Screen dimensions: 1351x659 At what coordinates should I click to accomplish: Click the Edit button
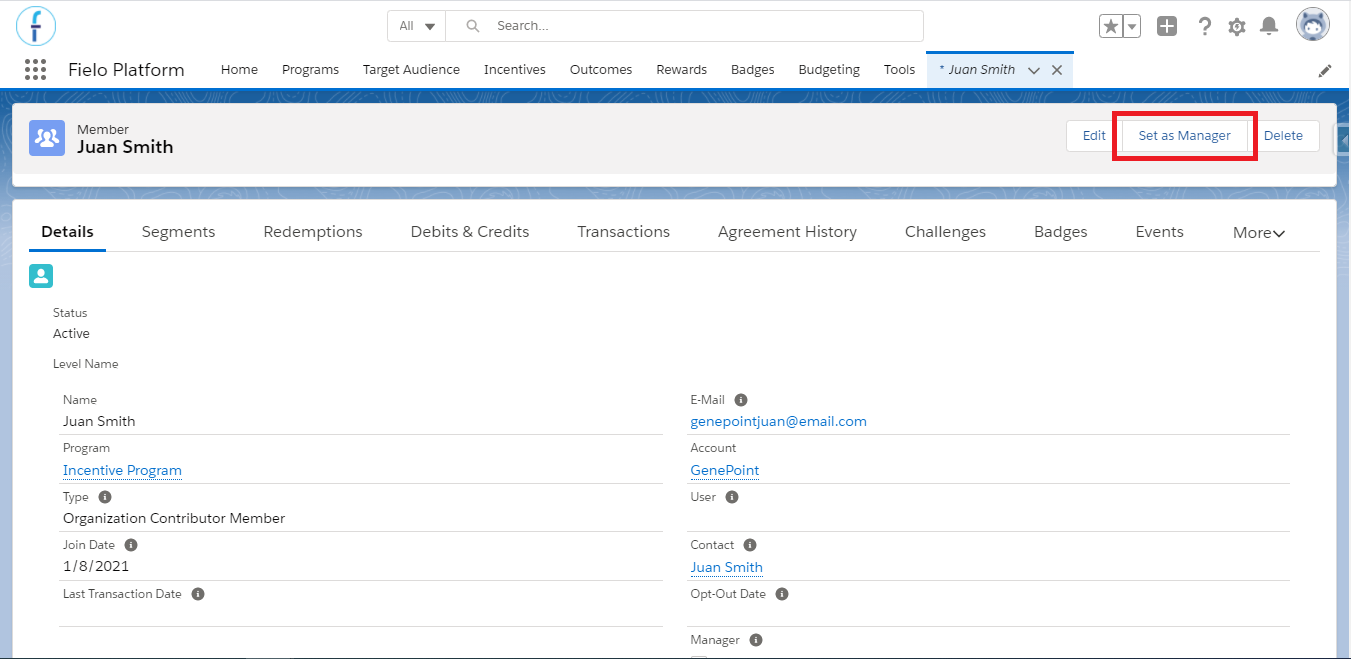coord(1094,136)
